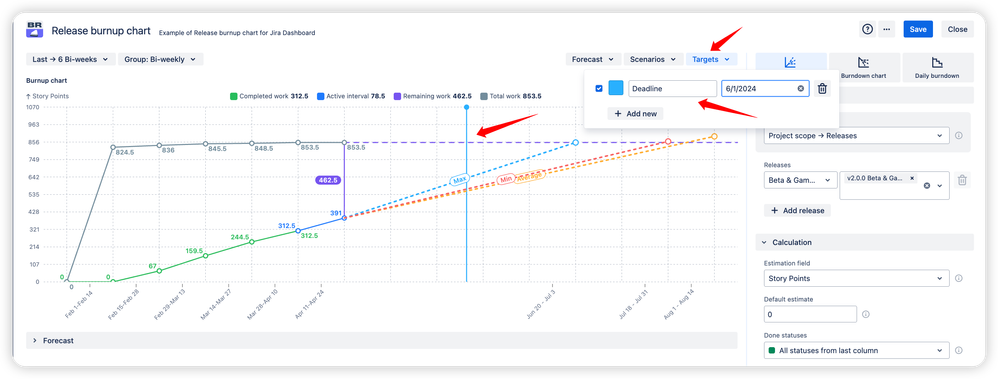The image size is (998, 379).
Task: Click the Release burnup app logo
Action: click(35, 30)
